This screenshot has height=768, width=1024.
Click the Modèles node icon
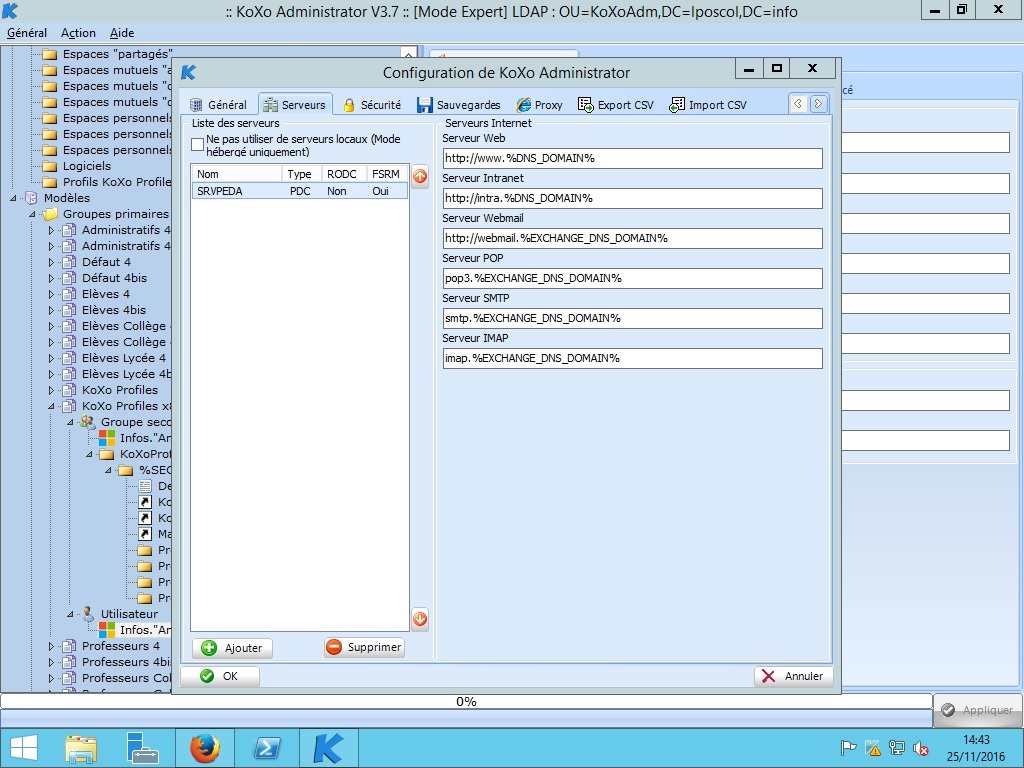pyautogui.click(x=31, y=198)
